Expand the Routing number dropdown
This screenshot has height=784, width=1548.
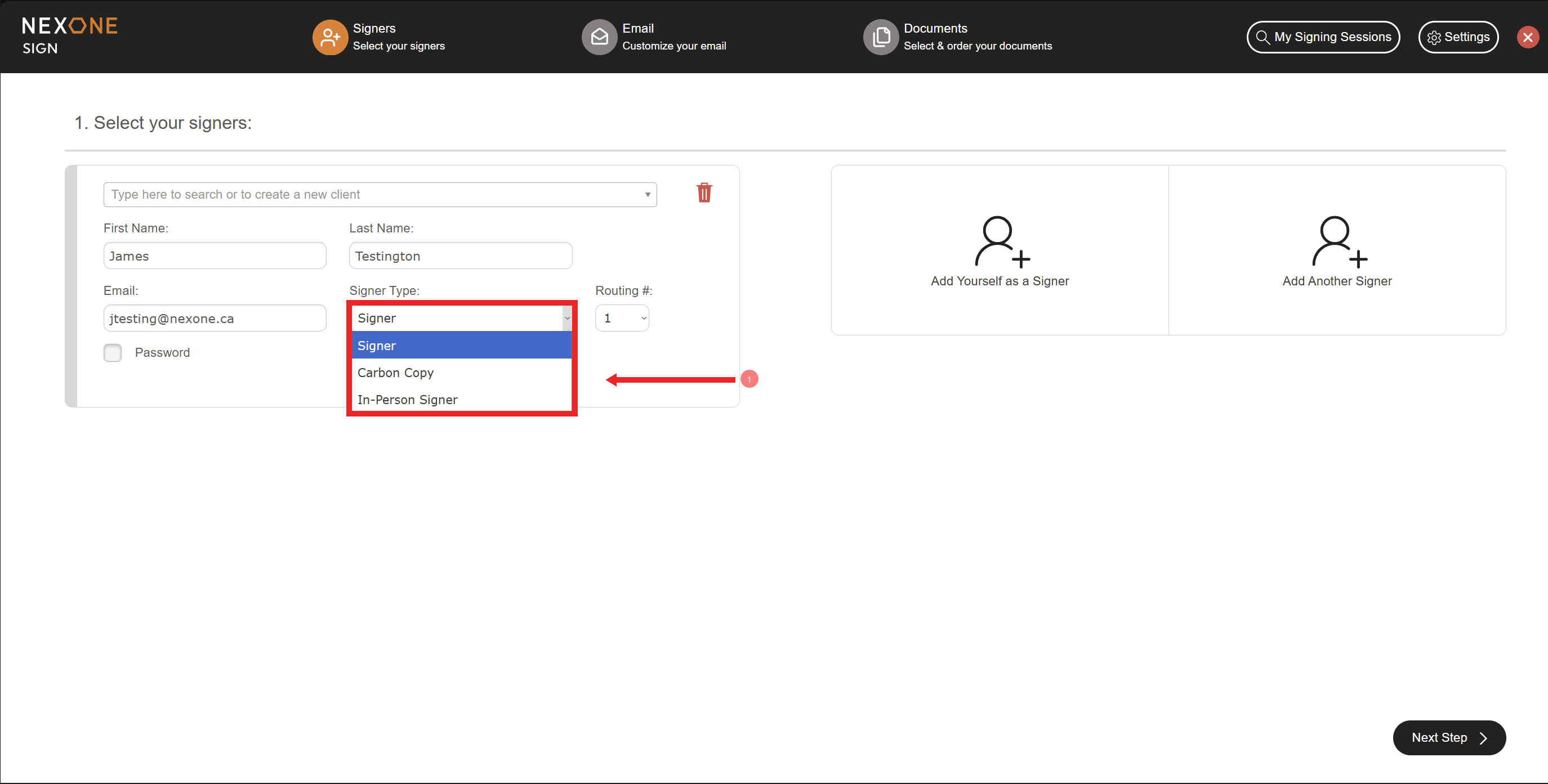click(622, 319)
